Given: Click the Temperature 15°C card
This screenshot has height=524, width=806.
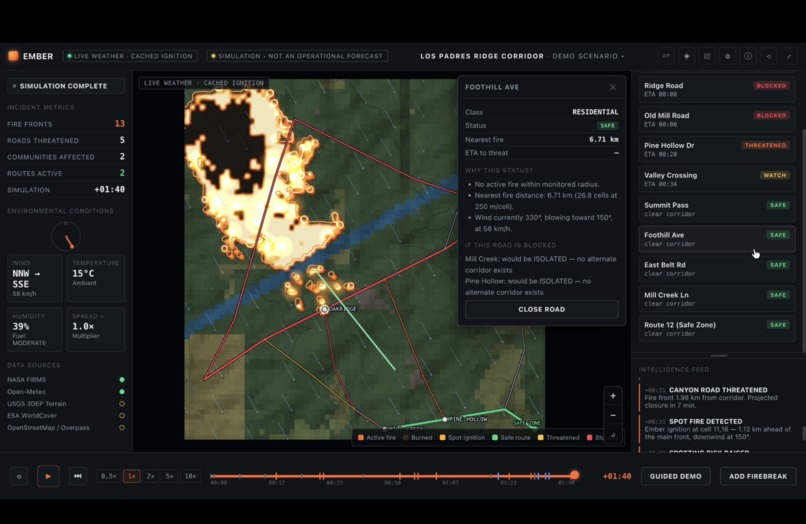Looking at the screenshot, I should point(96,278).
